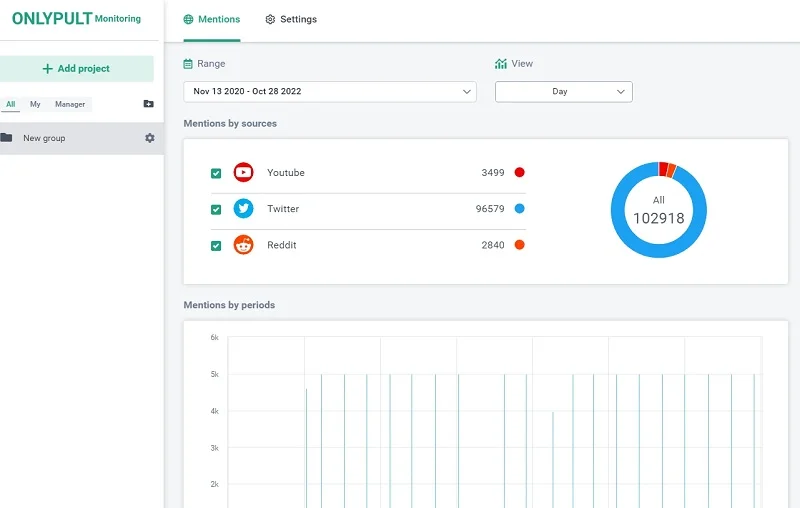The width and height of the screenshot is (800, 508).
Task: Select the New group tree item
Action: pos(45,138)
